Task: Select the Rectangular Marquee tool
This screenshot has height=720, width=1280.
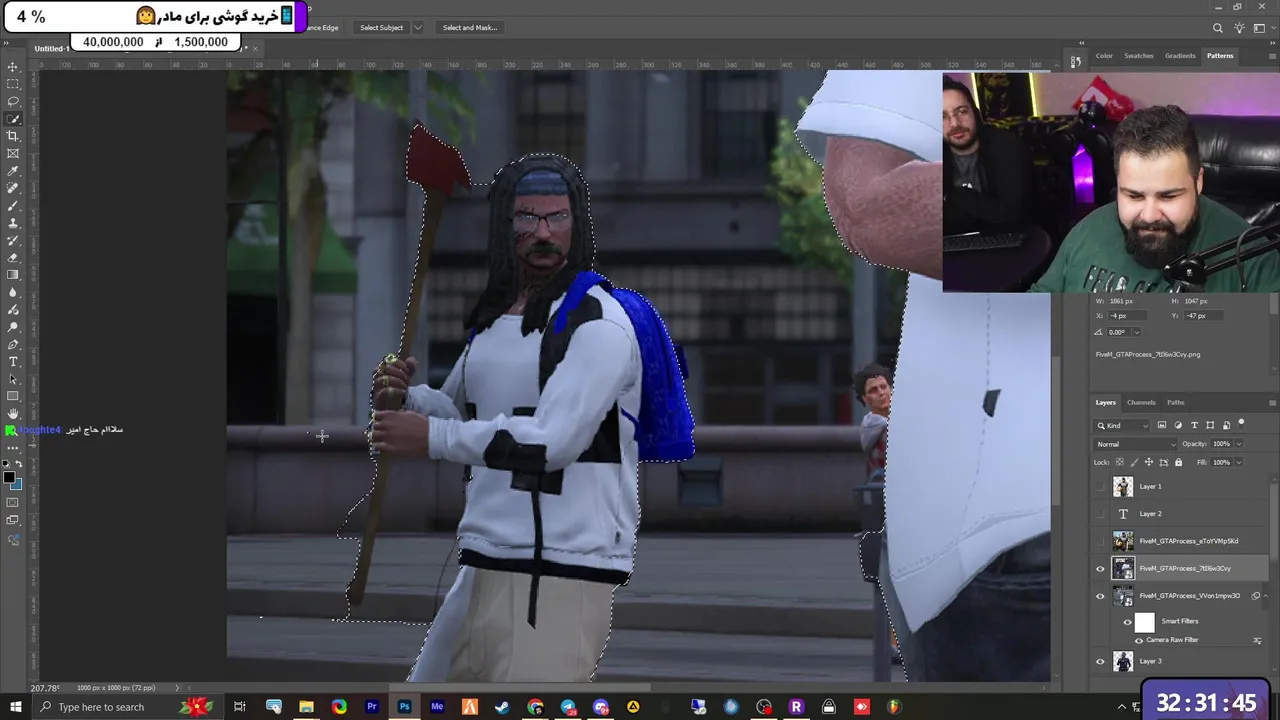Action: pos(13,84)
